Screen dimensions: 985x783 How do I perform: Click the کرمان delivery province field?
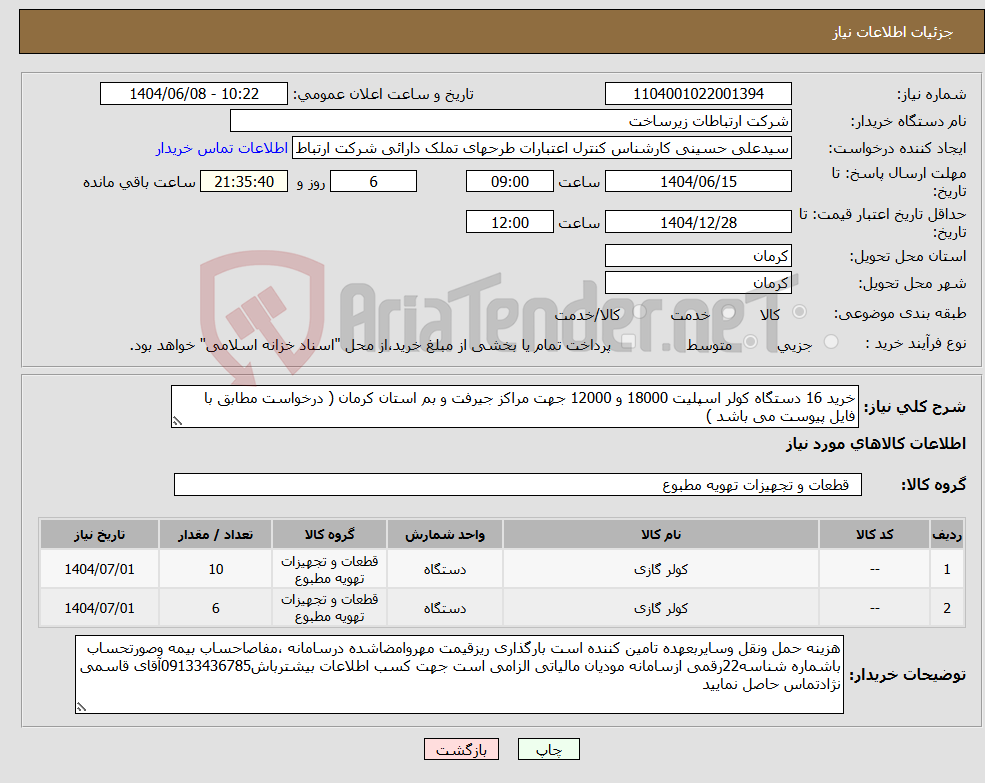point(698,256)
